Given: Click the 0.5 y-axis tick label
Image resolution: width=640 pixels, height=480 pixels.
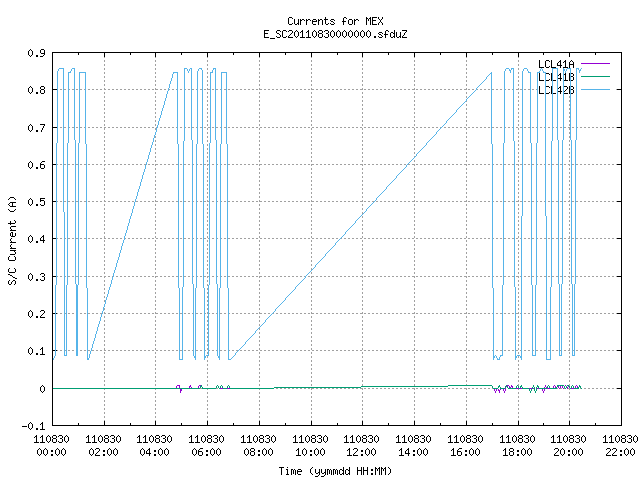Looking at the screenshot, I should coord(36,202).
